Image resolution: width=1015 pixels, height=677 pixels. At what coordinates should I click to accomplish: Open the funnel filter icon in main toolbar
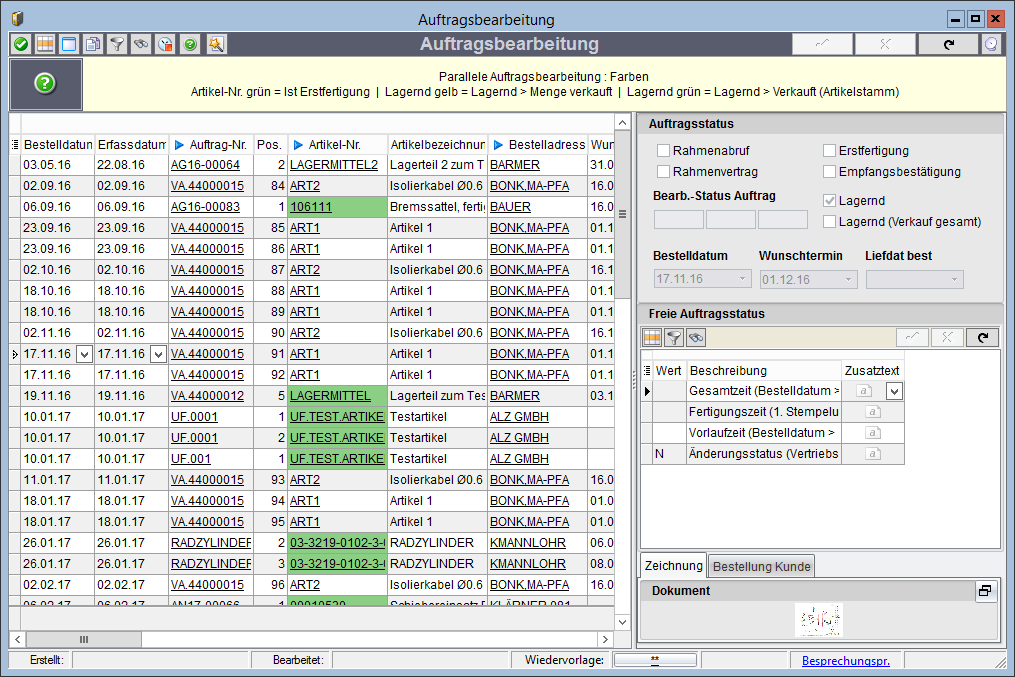pyautogui.click(x=117, y=44)
